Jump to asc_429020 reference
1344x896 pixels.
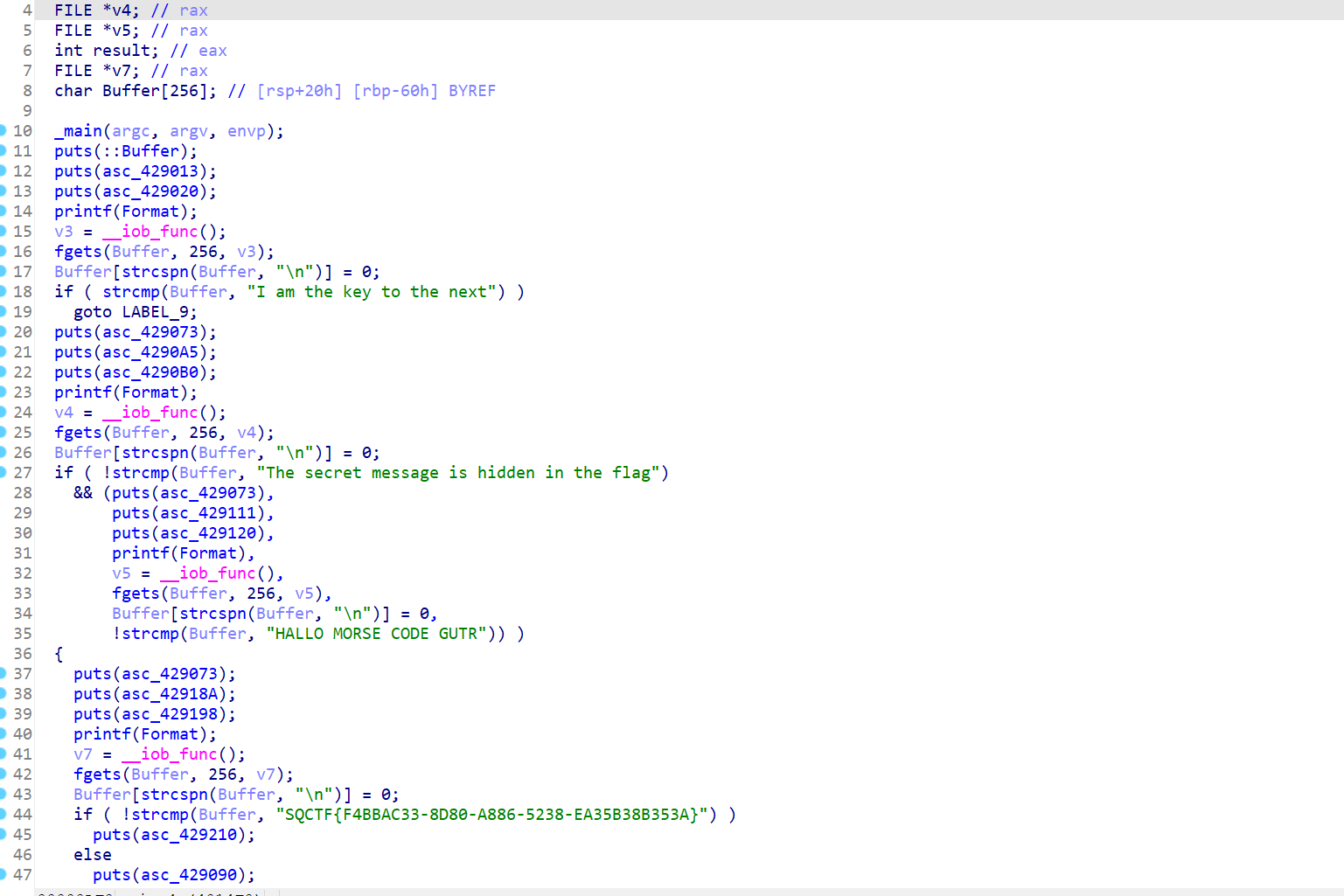(x=150, y=191)
